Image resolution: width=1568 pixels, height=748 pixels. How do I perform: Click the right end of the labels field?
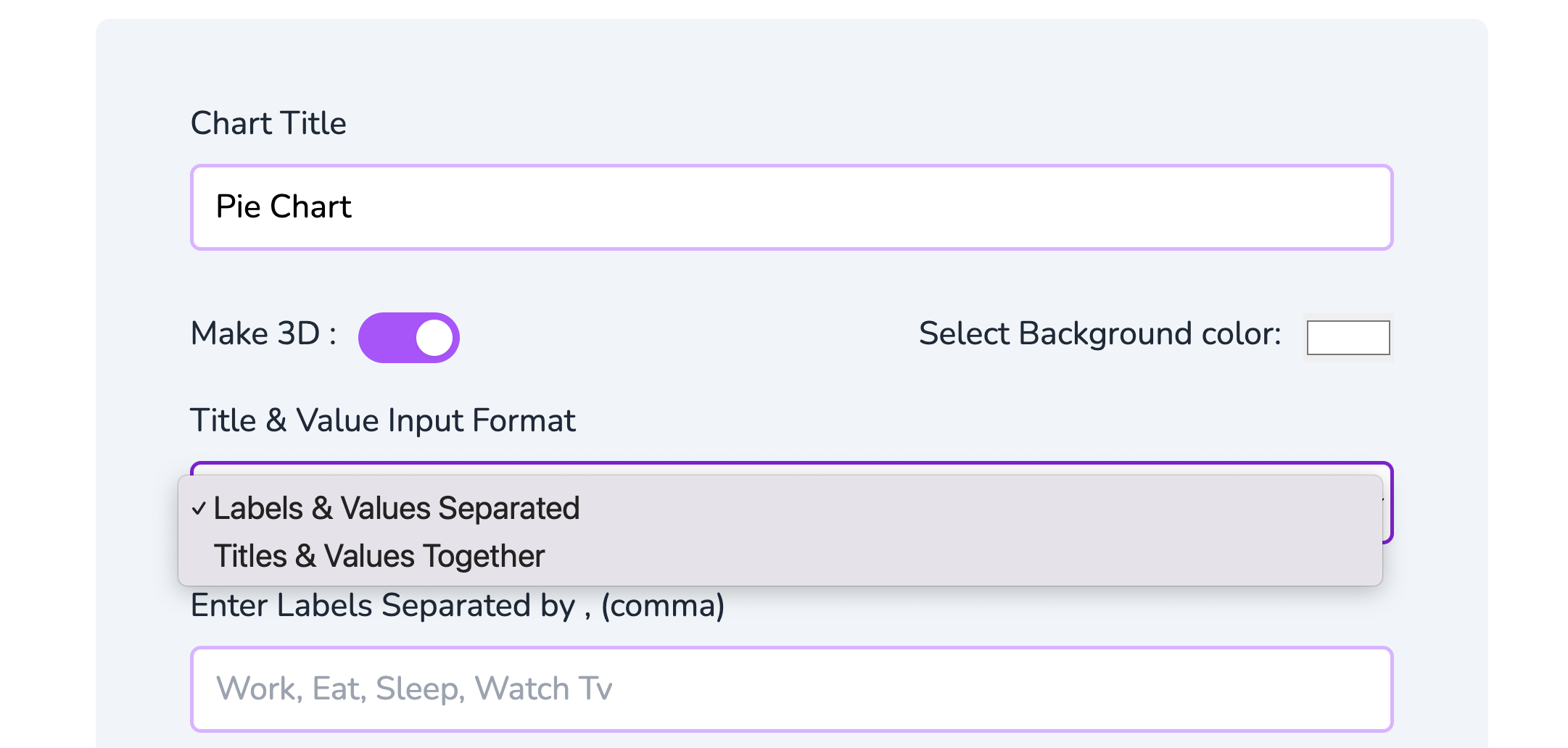tap(1363, 689)
